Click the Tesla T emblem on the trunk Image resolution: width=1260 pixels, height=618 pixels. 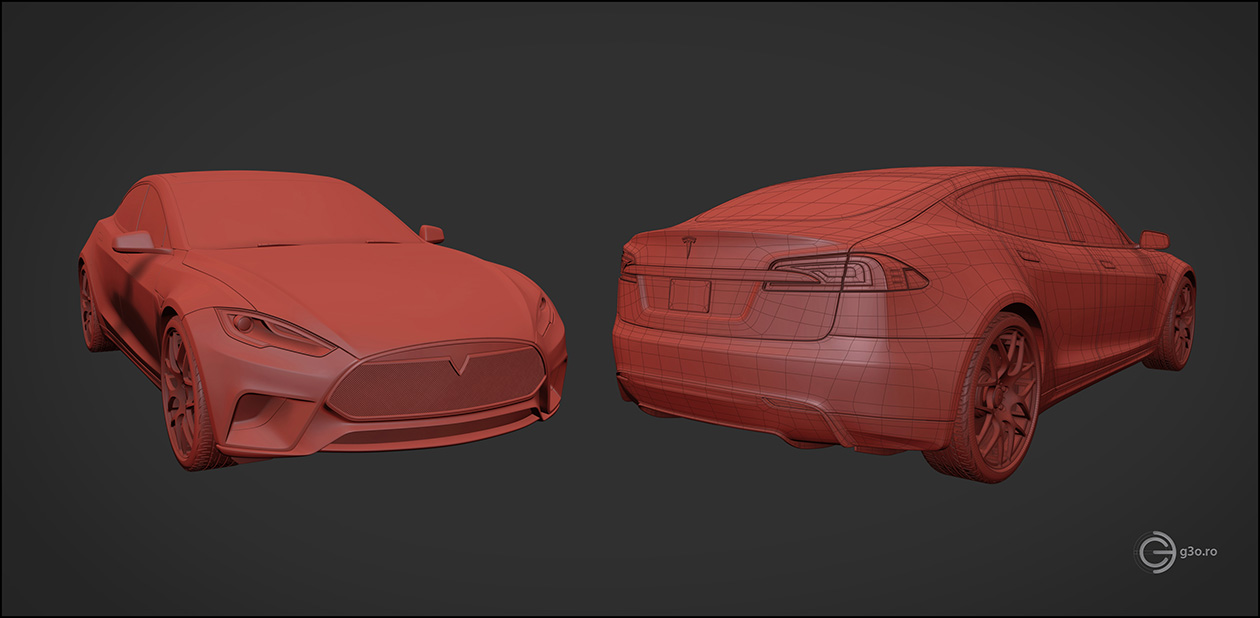coord(688,243)
